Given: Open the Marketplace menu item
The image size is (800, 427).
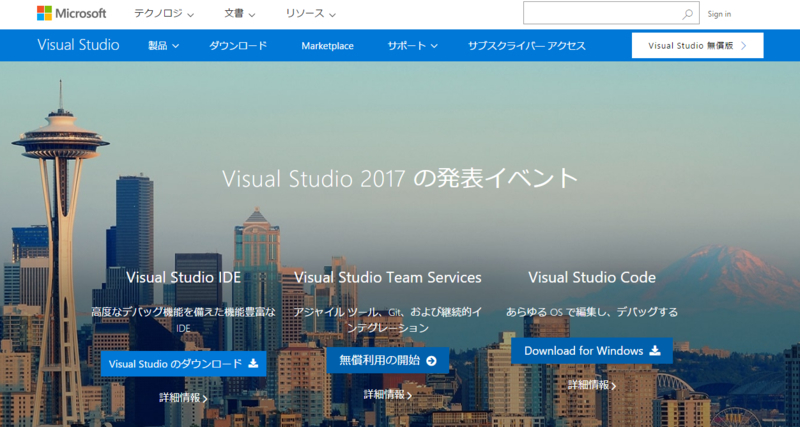Looking at the screenshot, I should tap(328, 46).
